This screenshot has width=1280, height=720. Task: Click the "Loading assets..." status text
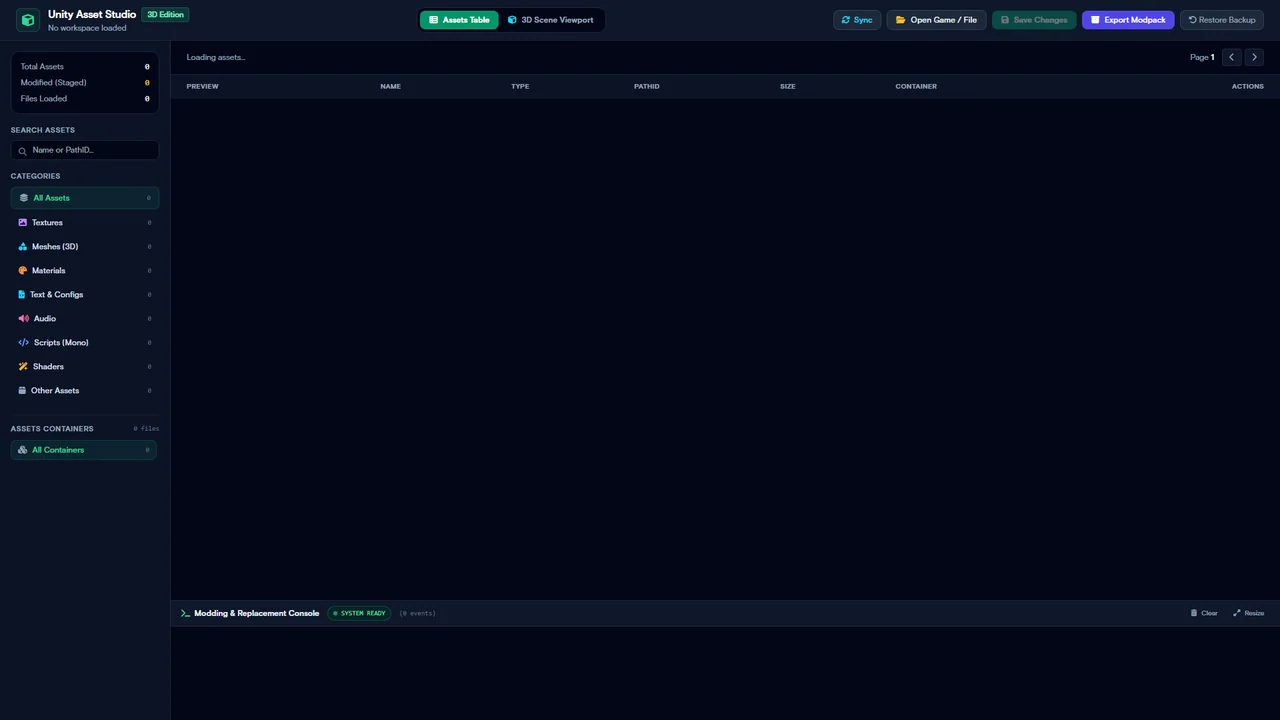click(x=216, y=57)
